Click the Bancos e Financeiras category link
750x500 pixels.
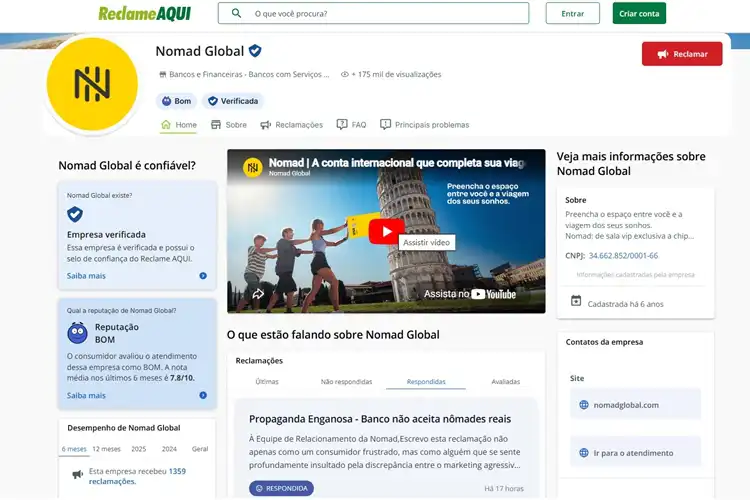pos(249,74)
